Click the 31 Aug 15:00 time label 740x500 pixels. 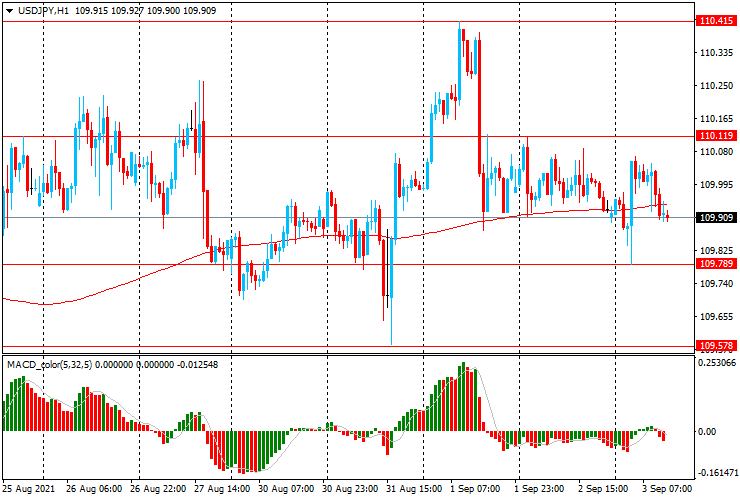pos(414,489)
